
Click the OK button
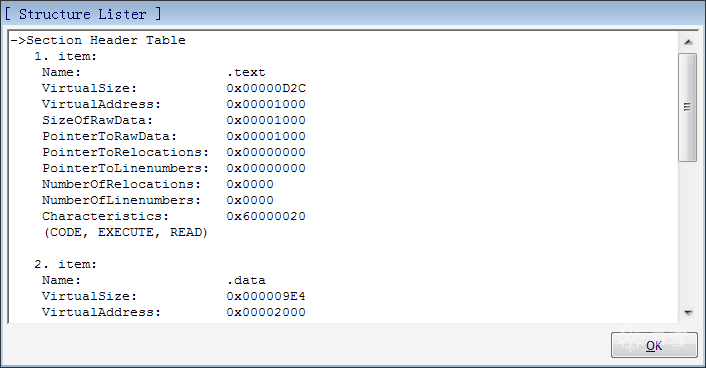(x=654, y=345)
